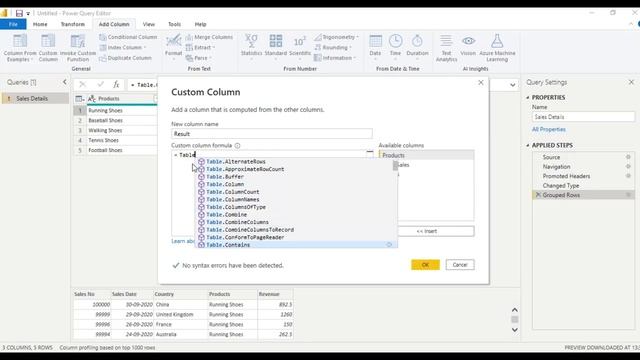Click formula bar confirm checkmark
640x360 pixels.
coord(100,84)
